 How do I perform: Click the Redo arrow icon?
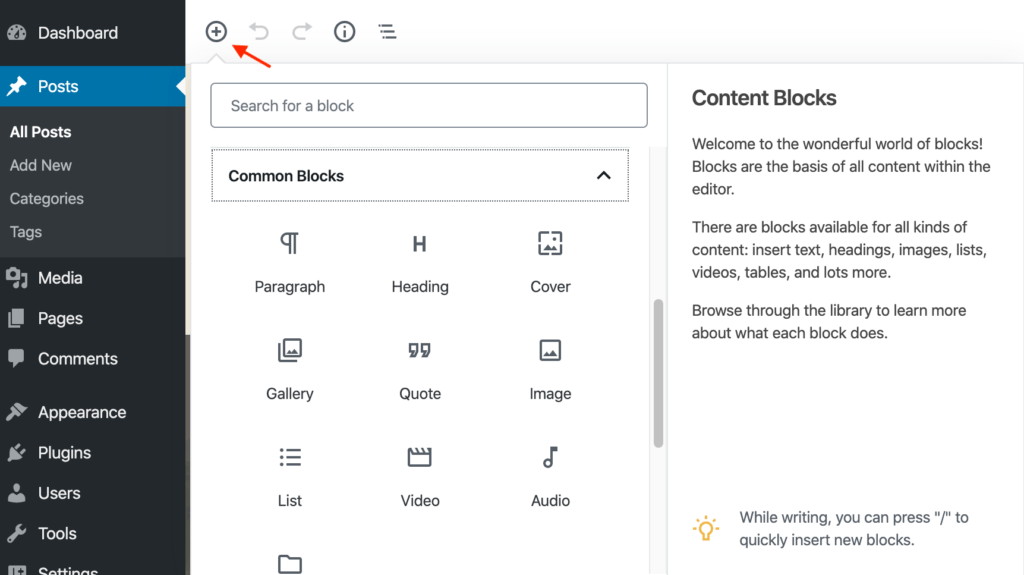(x=302, y=31)
